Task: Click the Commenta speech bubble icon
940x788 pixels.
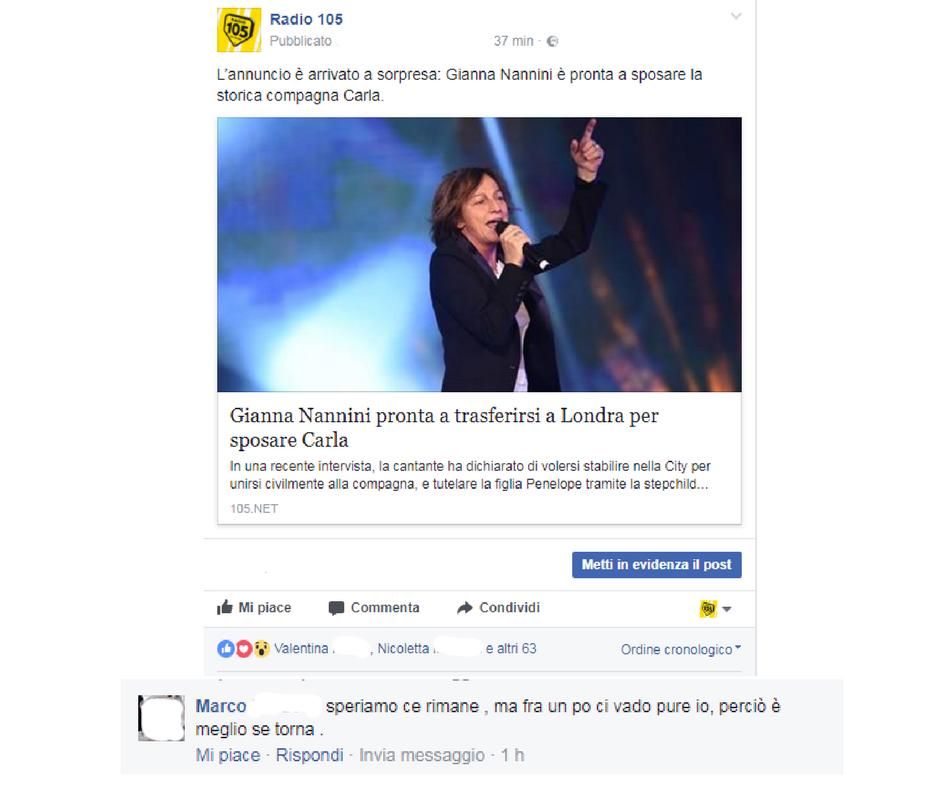Action: [x=336, y=608]
